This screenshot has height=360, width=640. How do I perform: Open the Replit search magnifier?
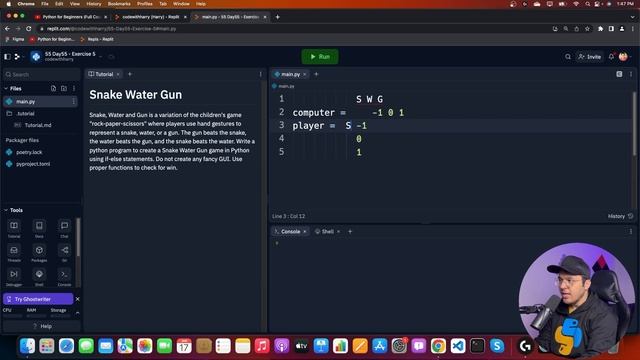click(568, 57)
